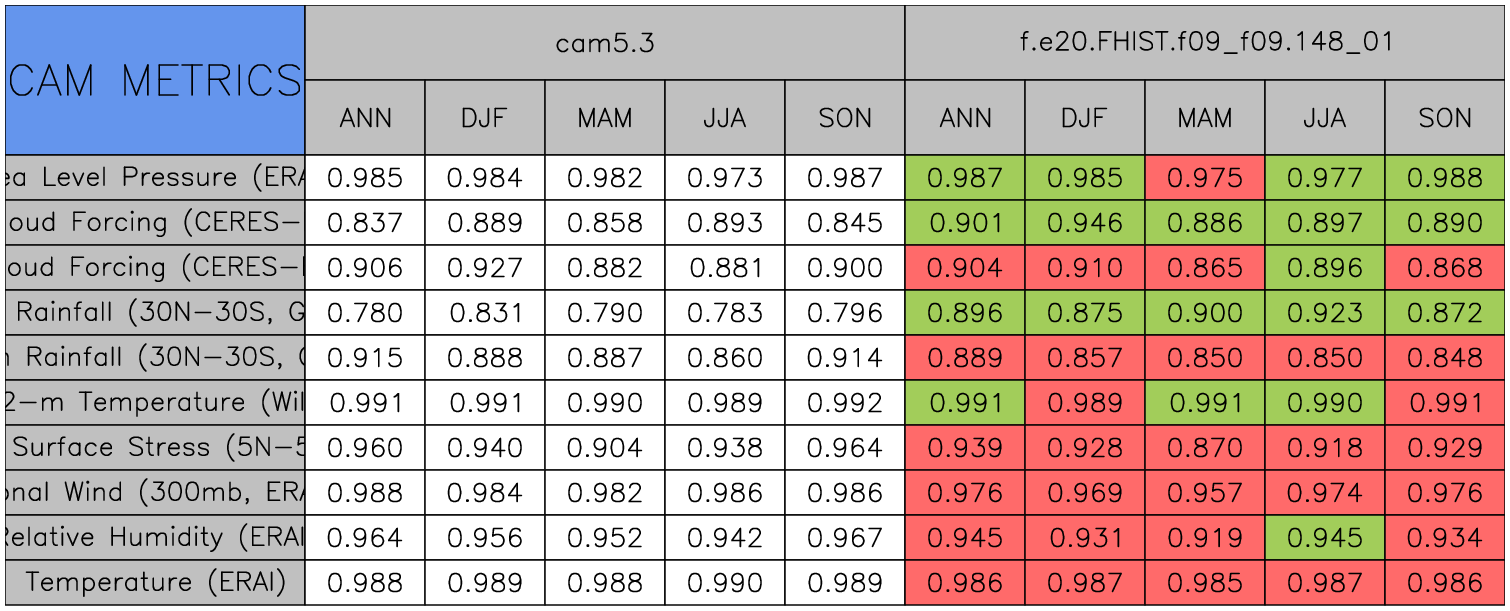Select the 2-m Temperature row label
This screenshot has height=611, width=1510.
[155, 403]
